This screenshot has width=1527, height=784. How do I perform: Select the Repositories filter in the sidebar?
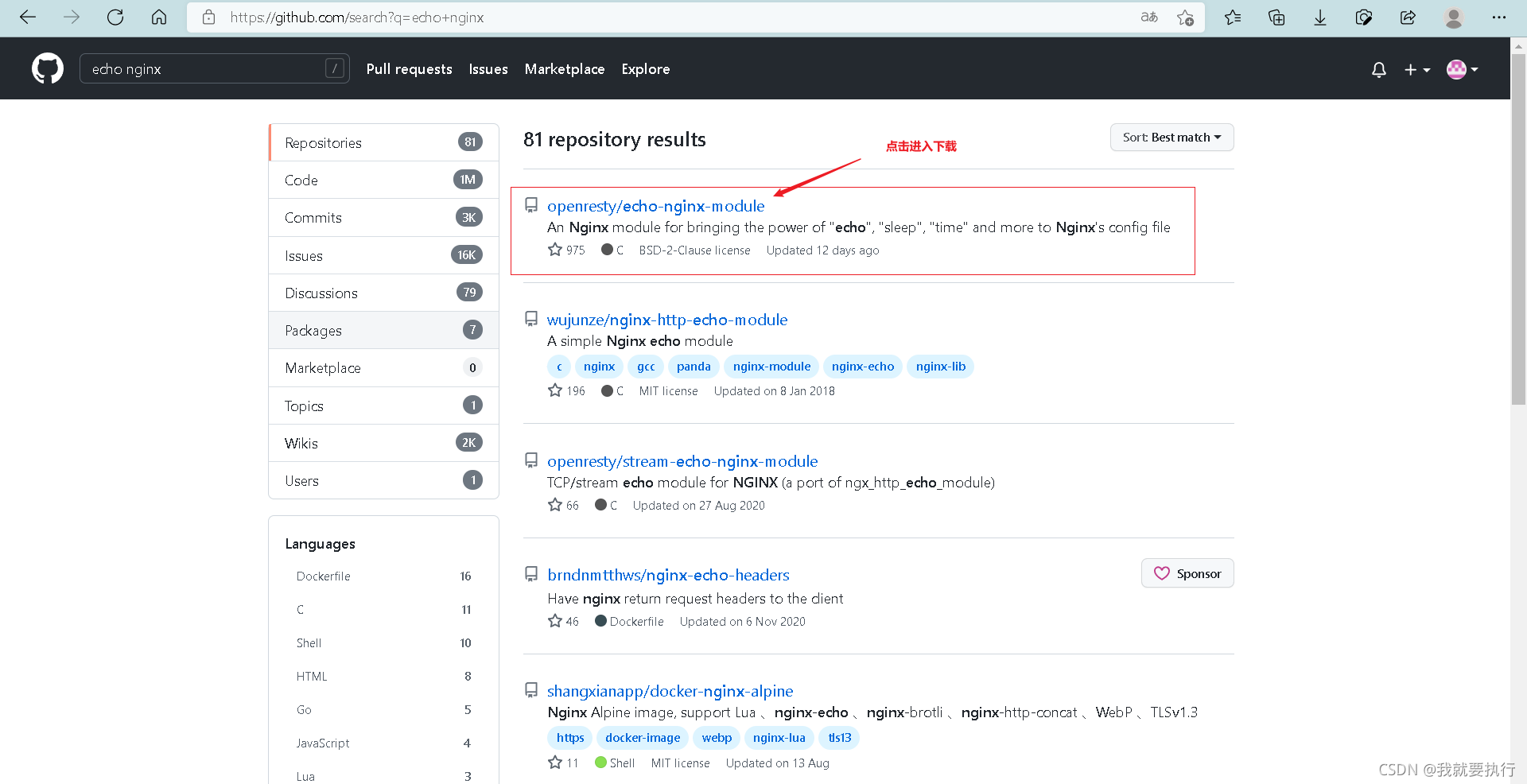[x=384, y=142]
